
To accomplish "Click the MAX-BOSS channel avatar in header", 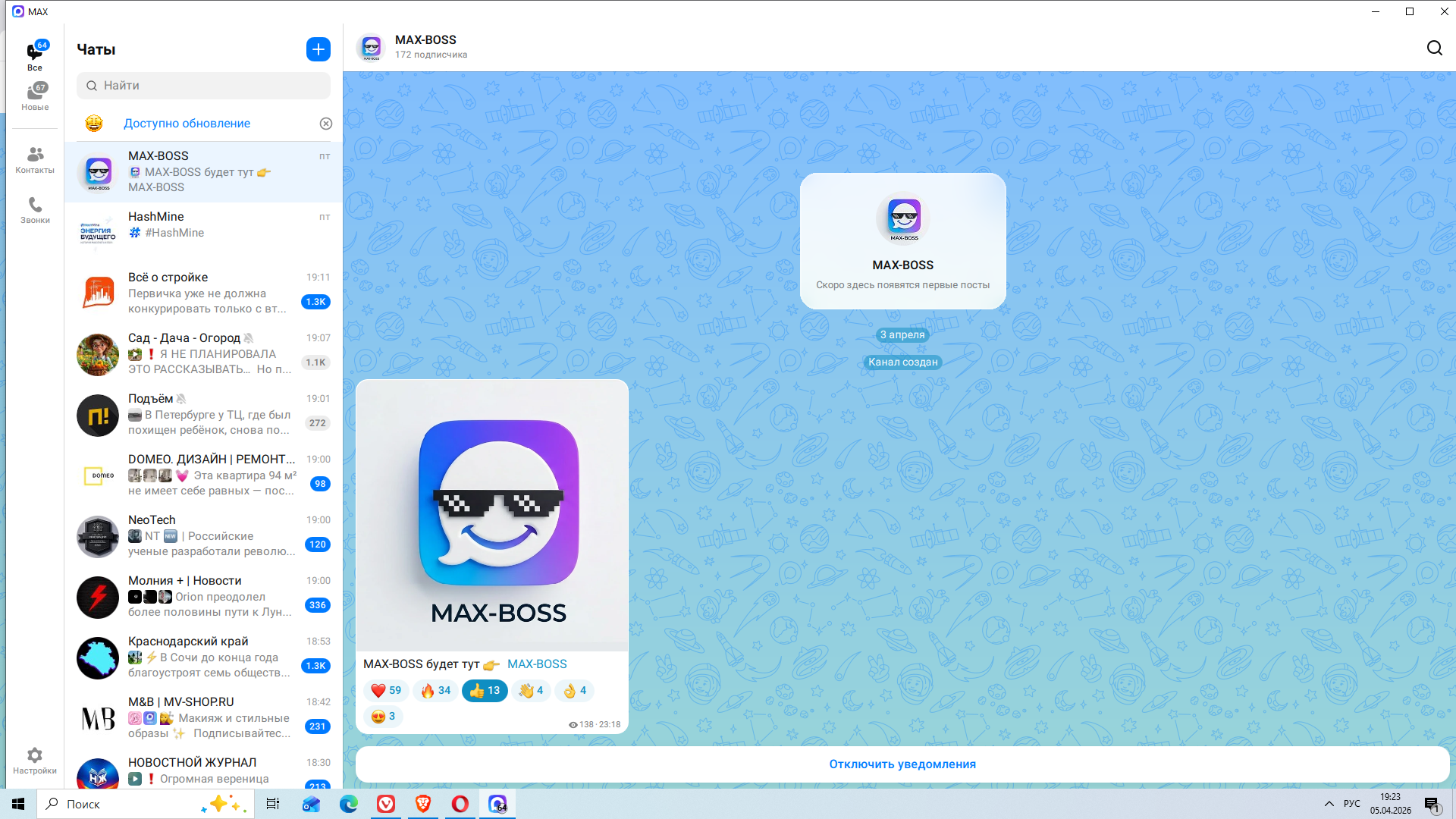I will (x=371, y=48).
